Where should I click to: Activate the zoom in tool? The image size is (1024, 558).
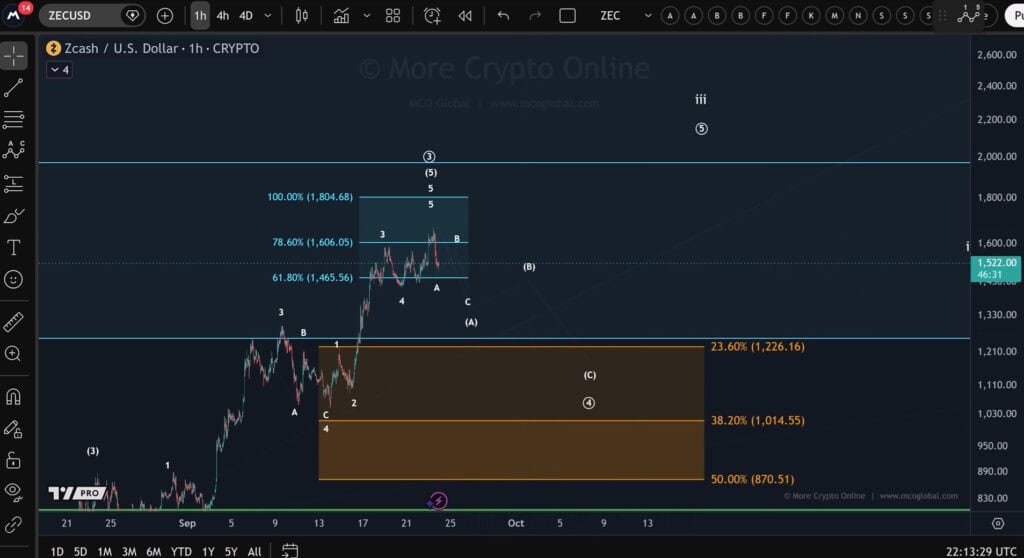pos(14,354)
